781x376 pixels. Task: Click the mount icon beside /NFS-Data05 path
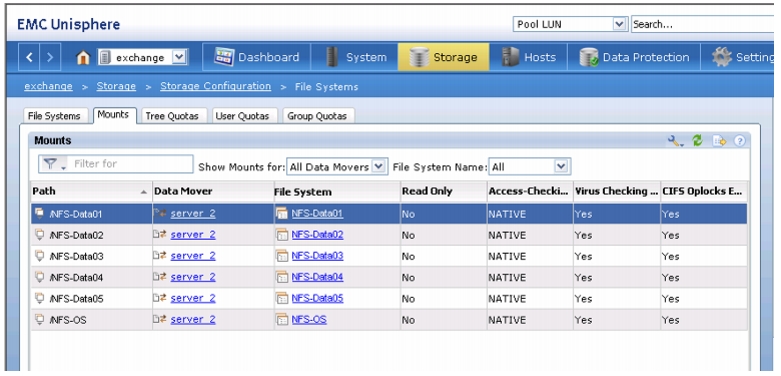40,298
